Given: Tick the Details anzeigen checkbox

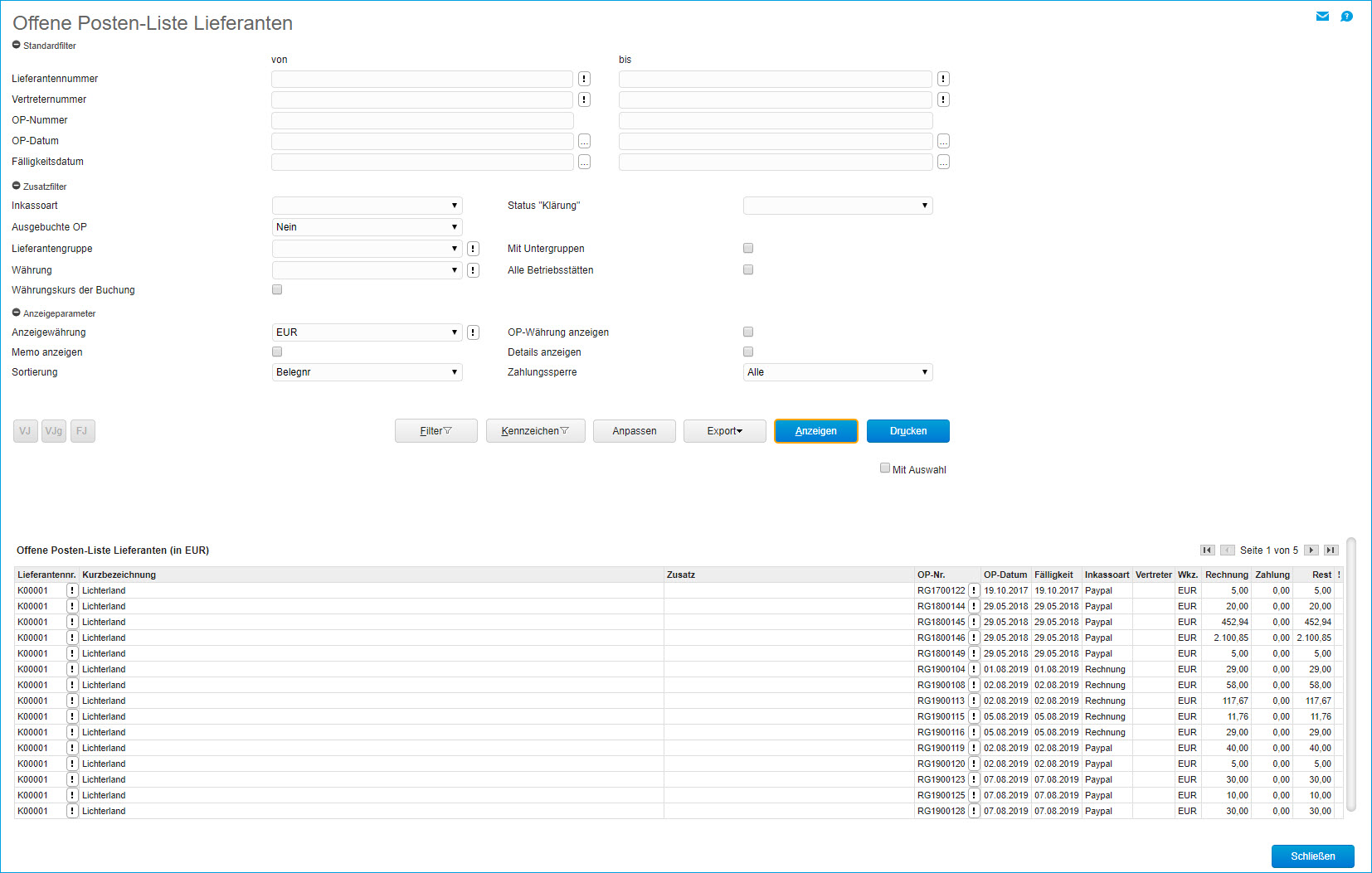Looking at the screenshot, I should pyautogui.click(x=748, y=352).
